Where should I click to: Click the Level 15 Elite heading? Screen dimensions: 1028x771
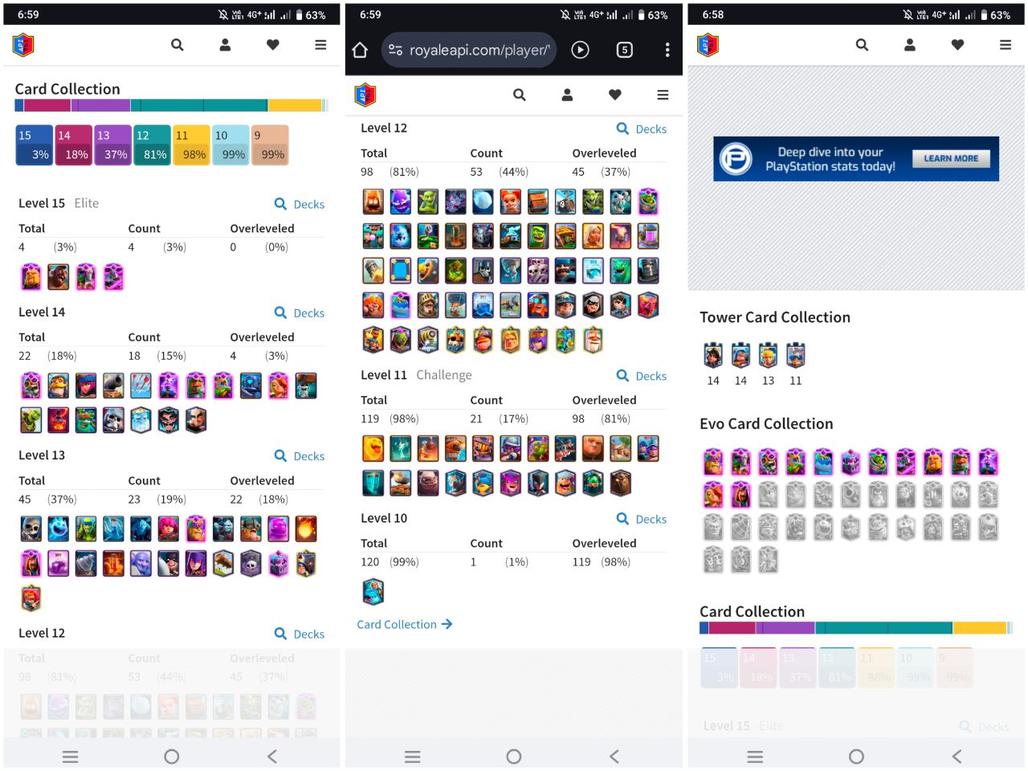pyautogui.click(x=58, y=203)
